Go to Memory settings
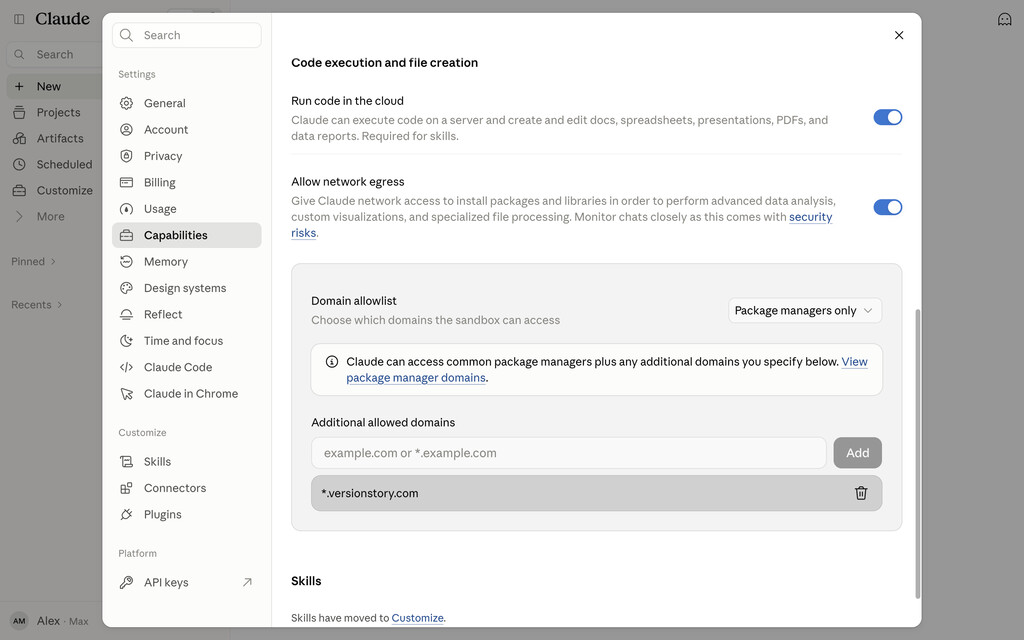The image size is (1024, 640). [x=187, y=262]
